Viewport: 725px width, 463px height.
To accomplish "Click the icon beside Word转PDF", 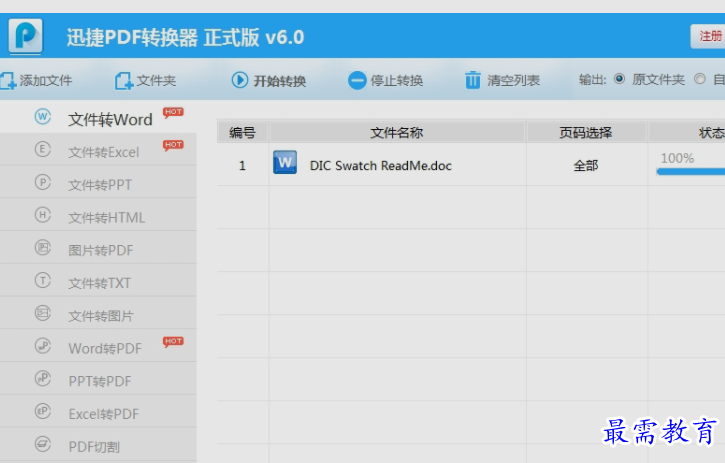I will click(x=43, y=346).
